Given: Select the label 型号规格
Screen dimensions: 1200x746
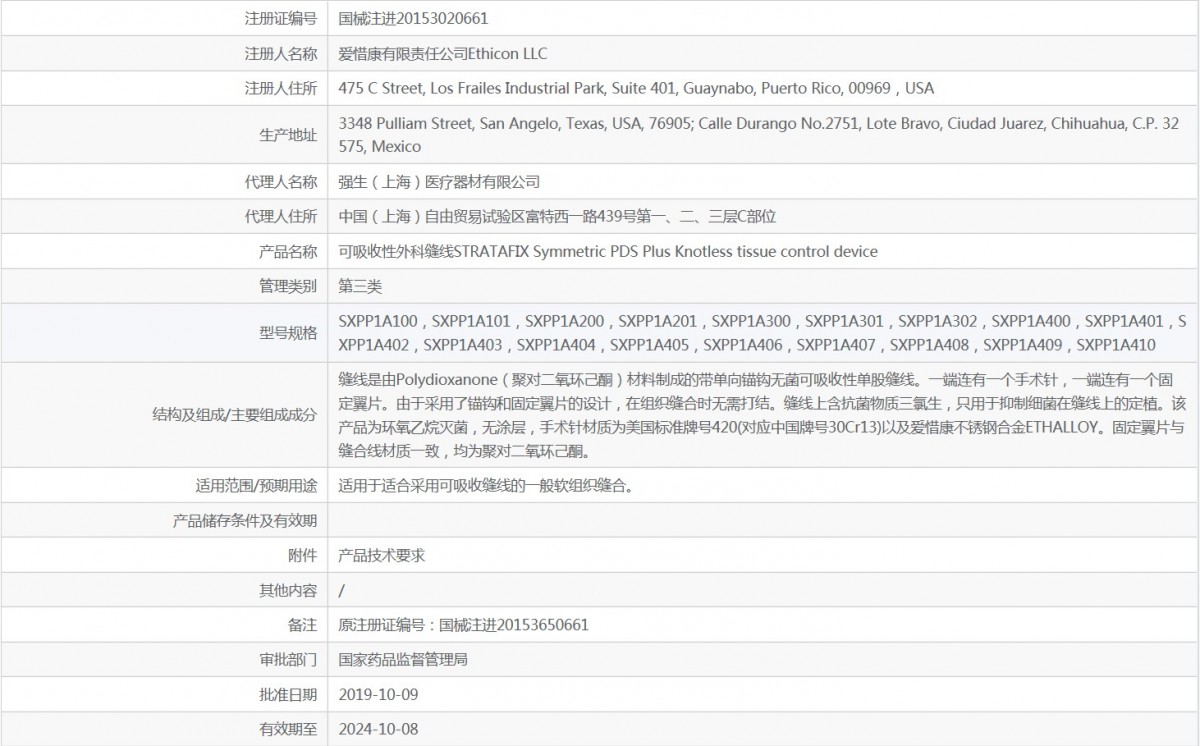Looking at the screenshot, I should coord(288,333).
